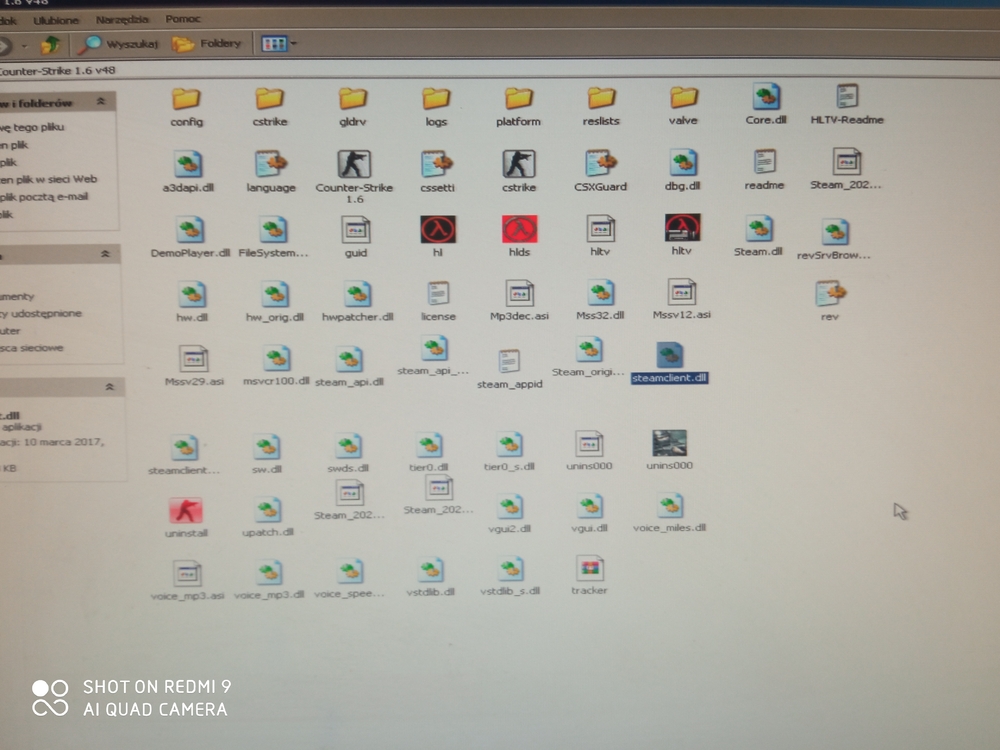Image resolution: width=1000 pixels, height=750 pixels.
Task: Open the Pomoc menu
Action: (183, 19)
